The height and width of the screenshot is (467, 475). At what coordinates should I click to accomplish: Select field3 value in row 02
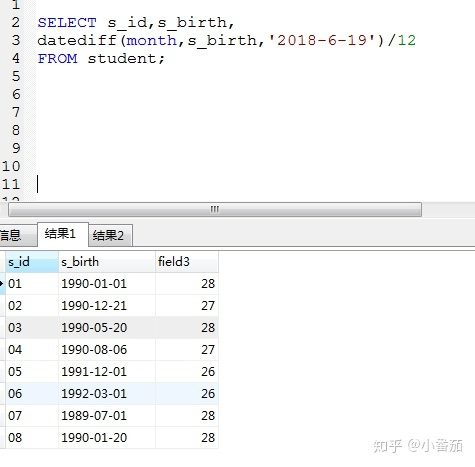pos(187,306)
